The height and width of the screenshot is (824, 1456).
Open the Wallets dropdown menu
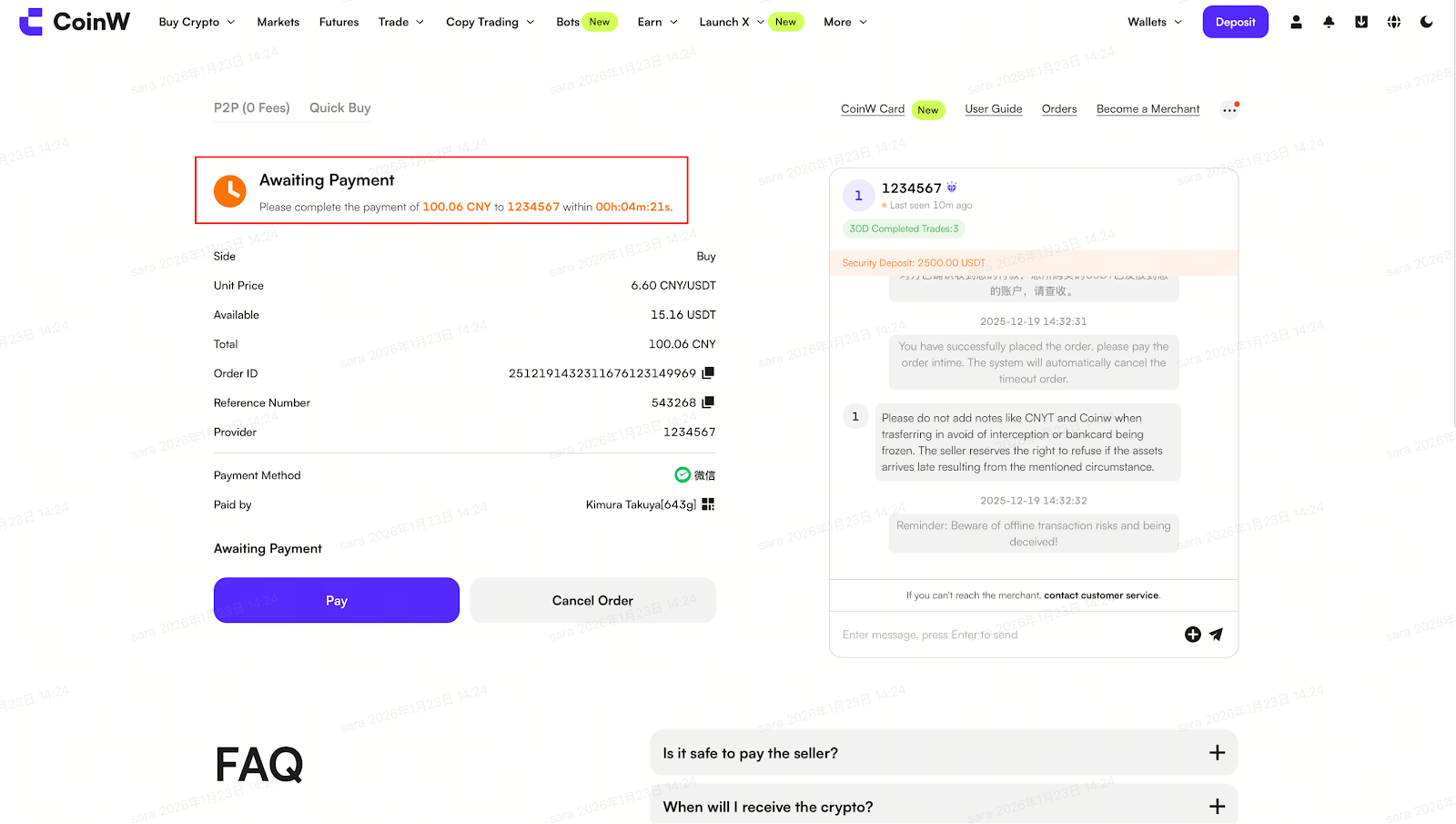[1154, 22]
